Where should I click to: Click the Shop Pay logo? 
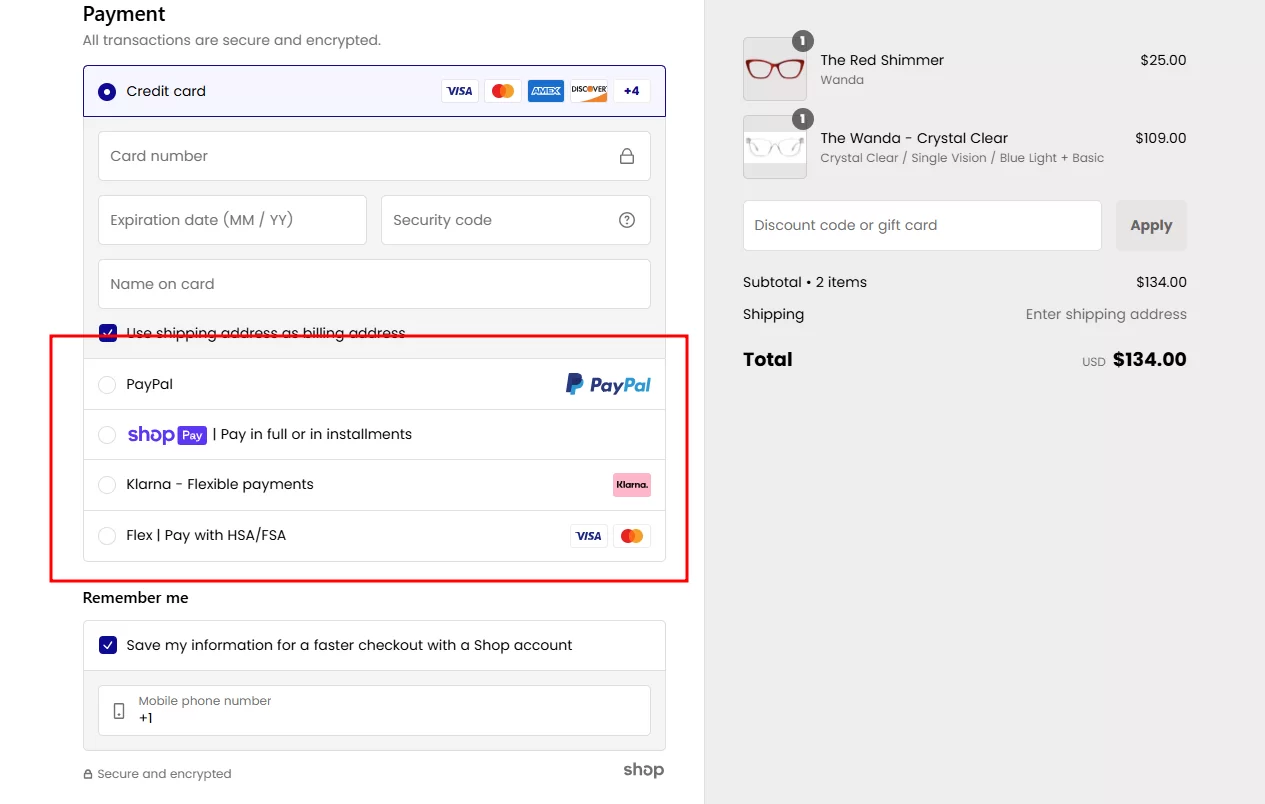[166, 434]
